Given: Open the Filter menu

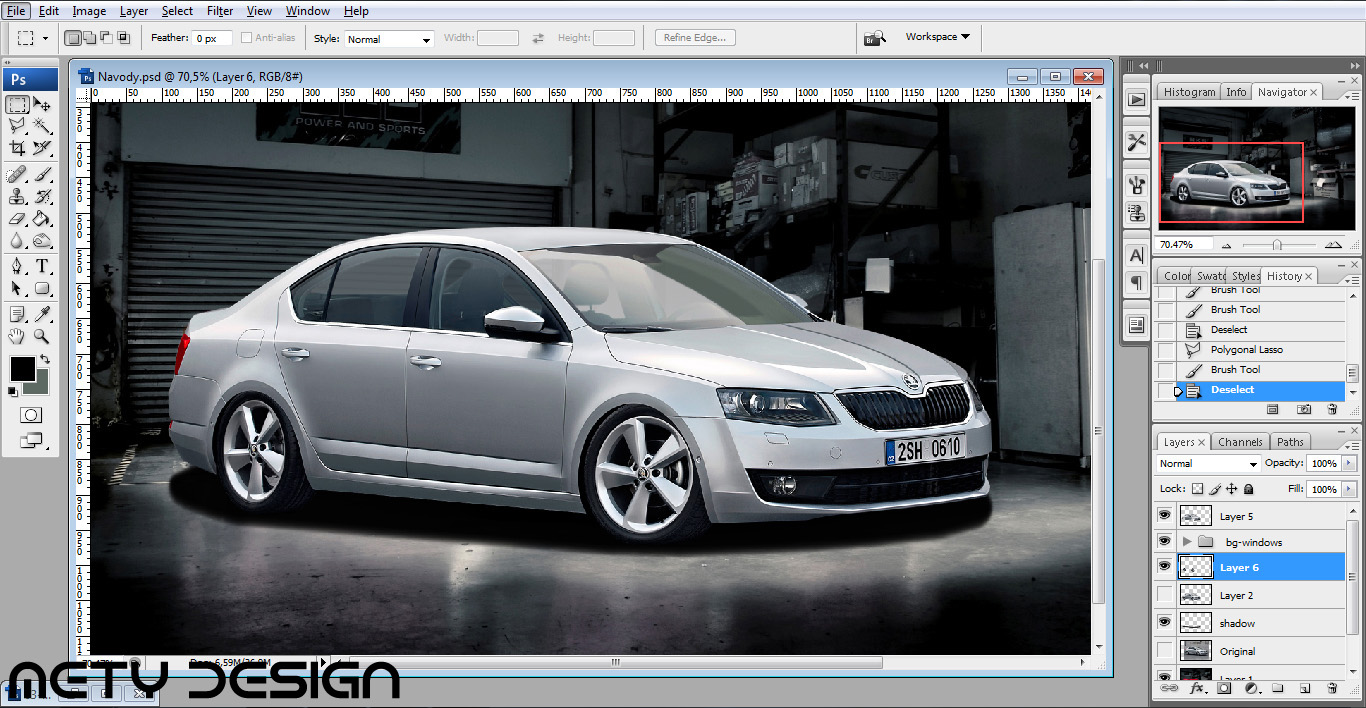Looking at the screenshot, I should [x=220, y=11].
